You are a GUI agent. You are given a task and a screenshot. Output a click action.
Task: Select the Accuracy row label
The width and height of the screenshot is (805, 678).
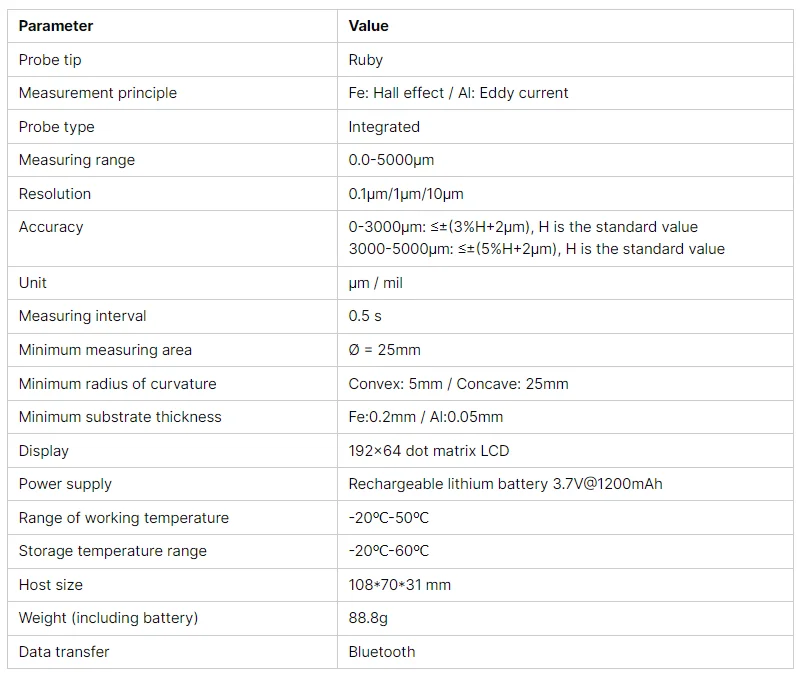(x=51, y=227)
